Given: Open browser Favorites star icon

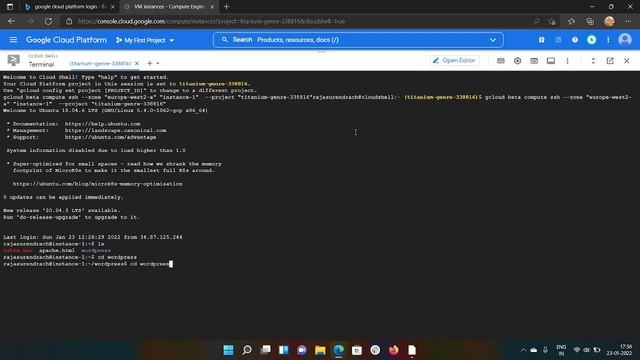Looking at the screenshot, I should (x=571, y=22).
